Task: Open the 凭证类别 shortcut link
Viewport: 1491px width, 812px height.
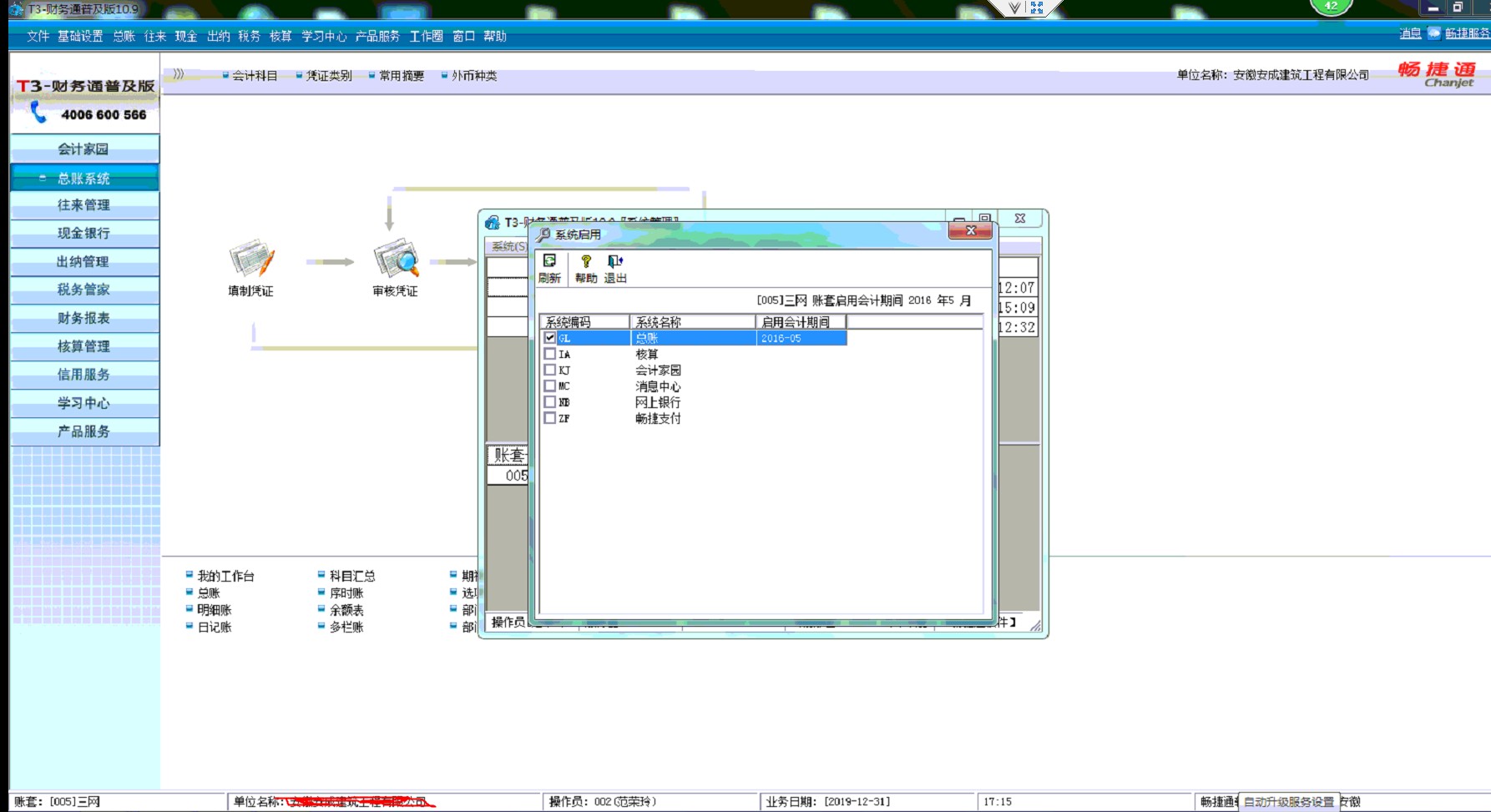Action: 329,75
